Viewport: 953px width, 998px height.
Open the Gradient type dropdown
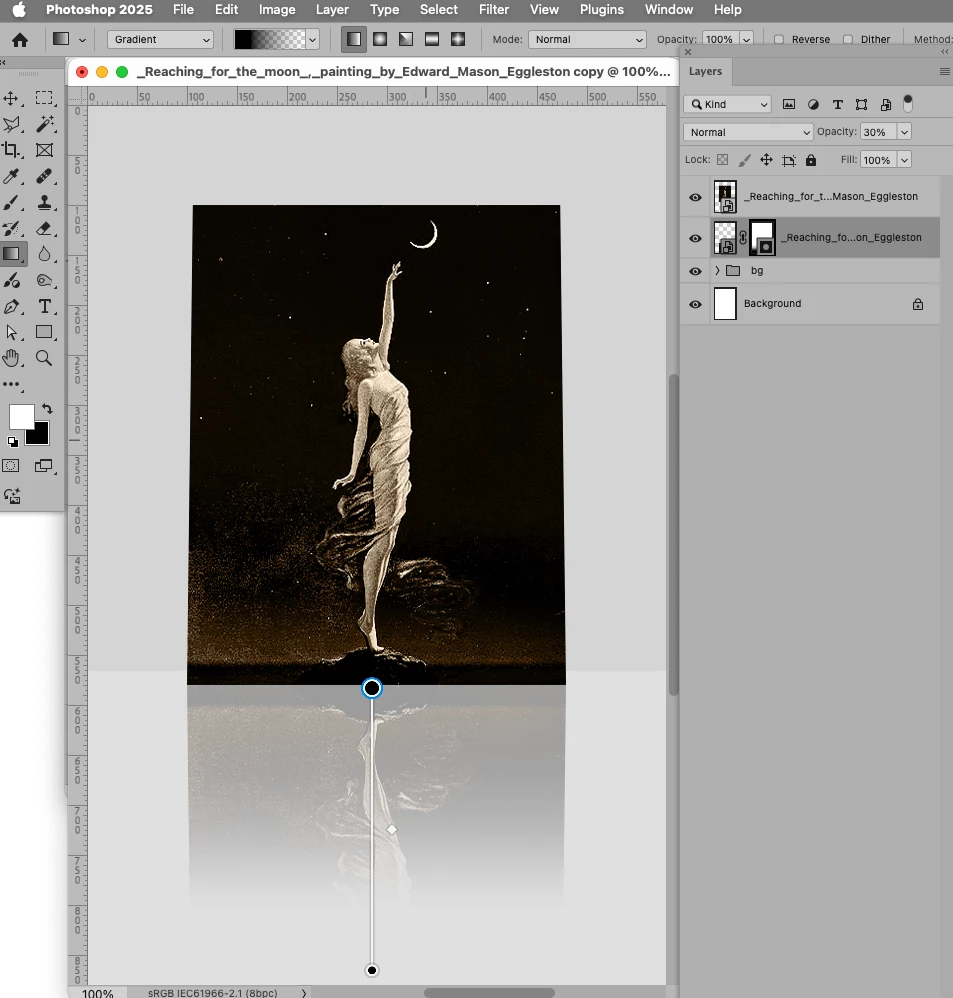pyautogui.click(x=160, y=39)
